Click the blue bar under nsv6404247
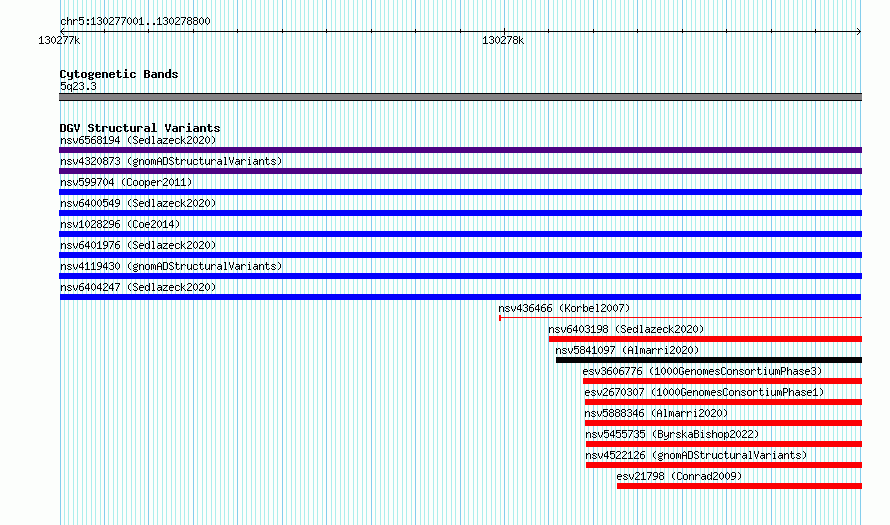Viewport: 890px width, 525px height. [460, 297]
